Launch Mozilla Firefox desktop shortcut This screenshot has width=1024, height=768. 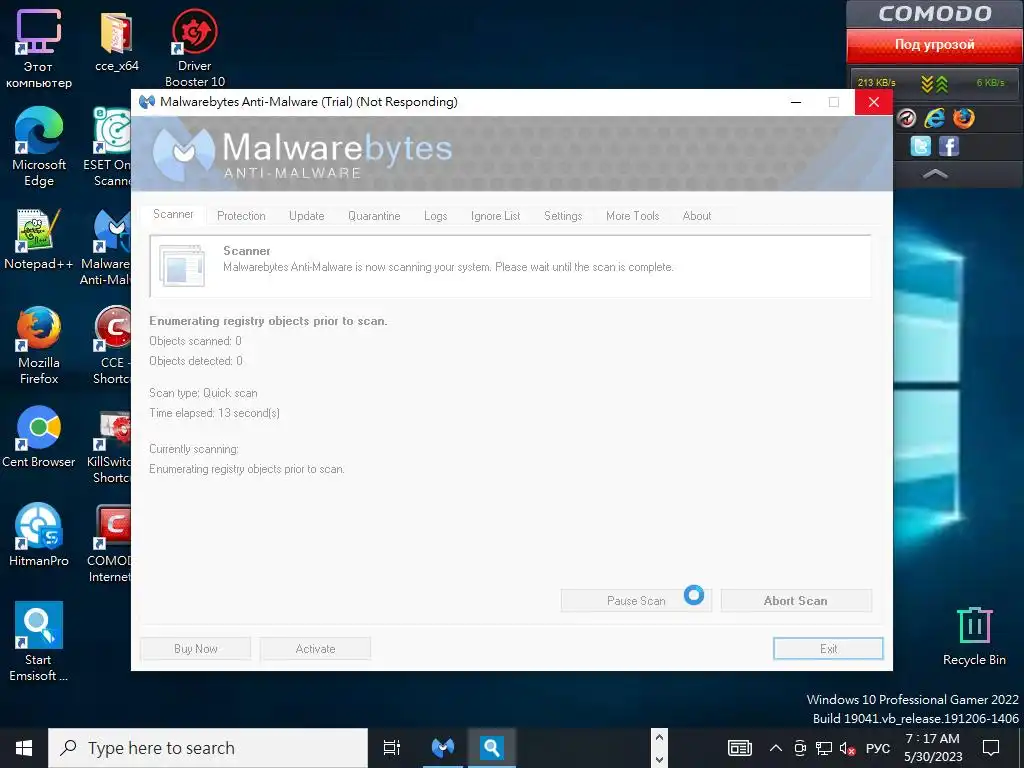click(39, 345)
